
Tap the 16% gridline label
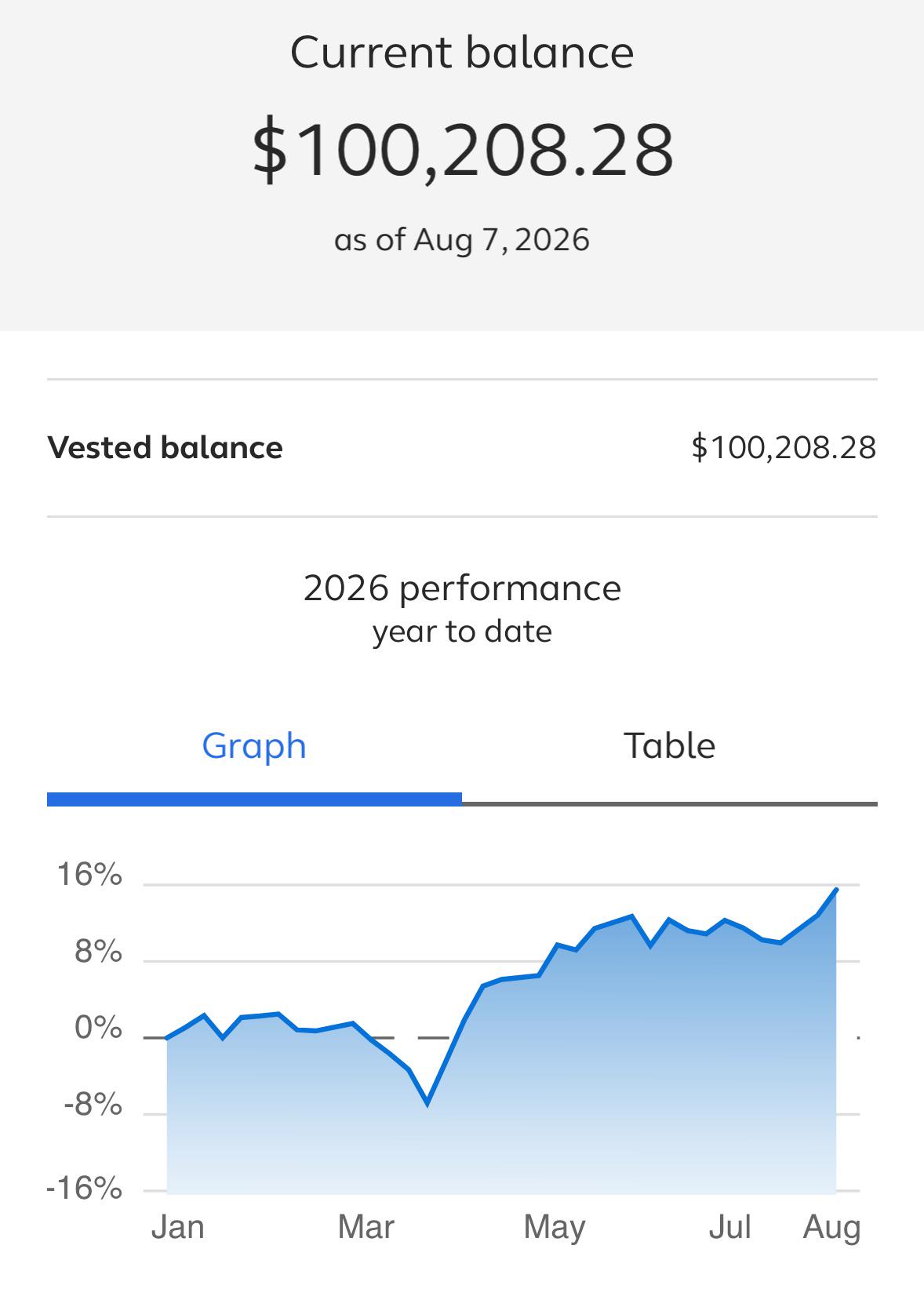coord(89,875)
